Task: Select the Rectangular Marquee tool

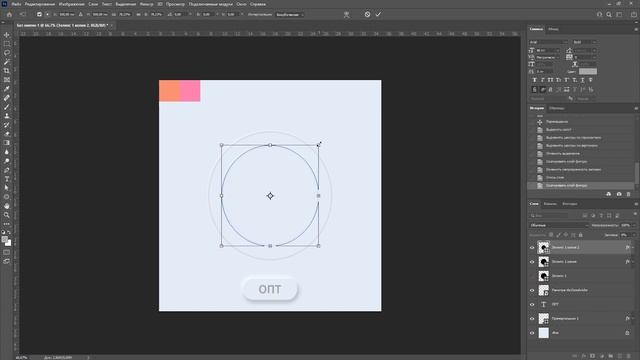Action: point(7,44)
